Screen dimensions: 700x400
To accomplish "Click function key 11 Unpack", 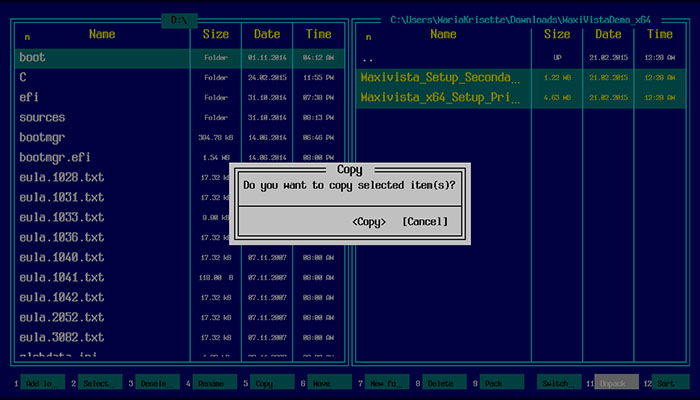I will pos(616,383).
